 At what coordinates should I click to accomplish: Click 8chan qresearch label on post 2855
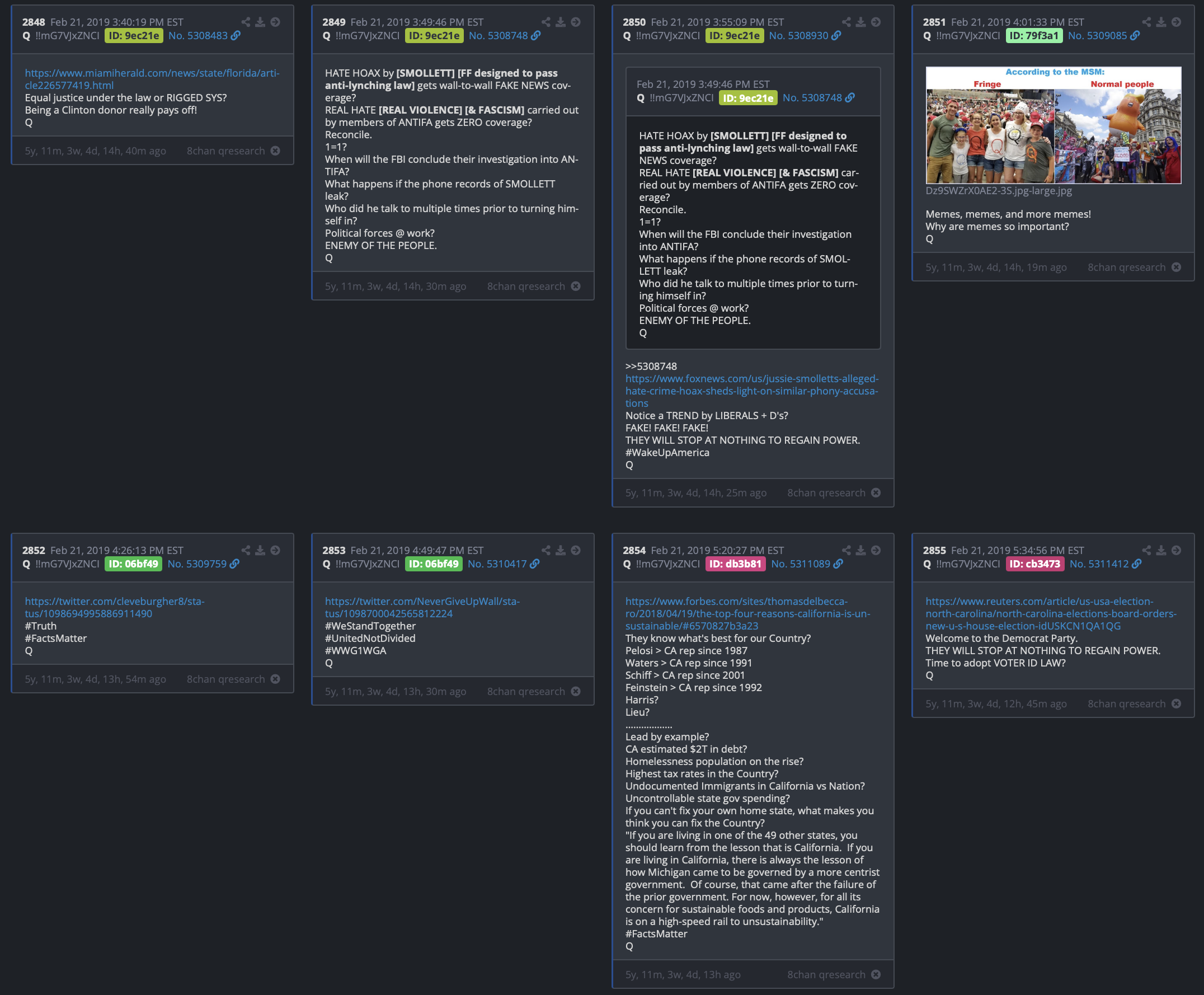click(1126, 704)
